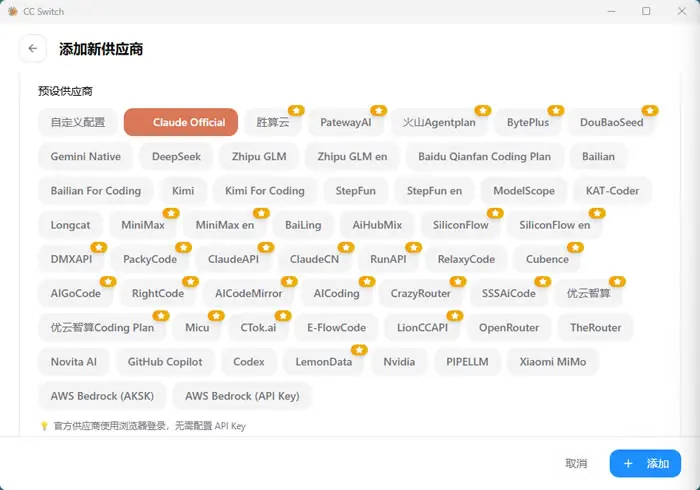Select the GitHub Copilot preset
This screenshot has height=490, width=700.
(x=165, y=362)
